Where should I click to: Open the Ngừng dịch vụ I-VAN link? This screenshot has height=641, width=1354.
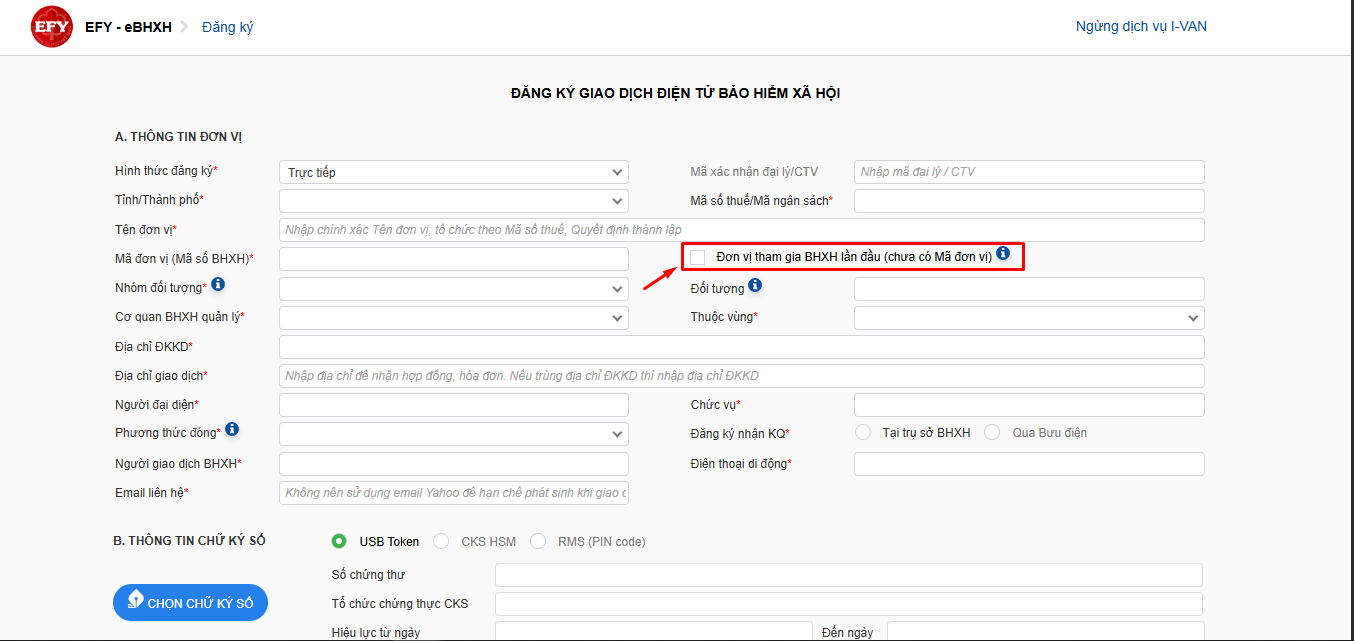coord(1141,26)
